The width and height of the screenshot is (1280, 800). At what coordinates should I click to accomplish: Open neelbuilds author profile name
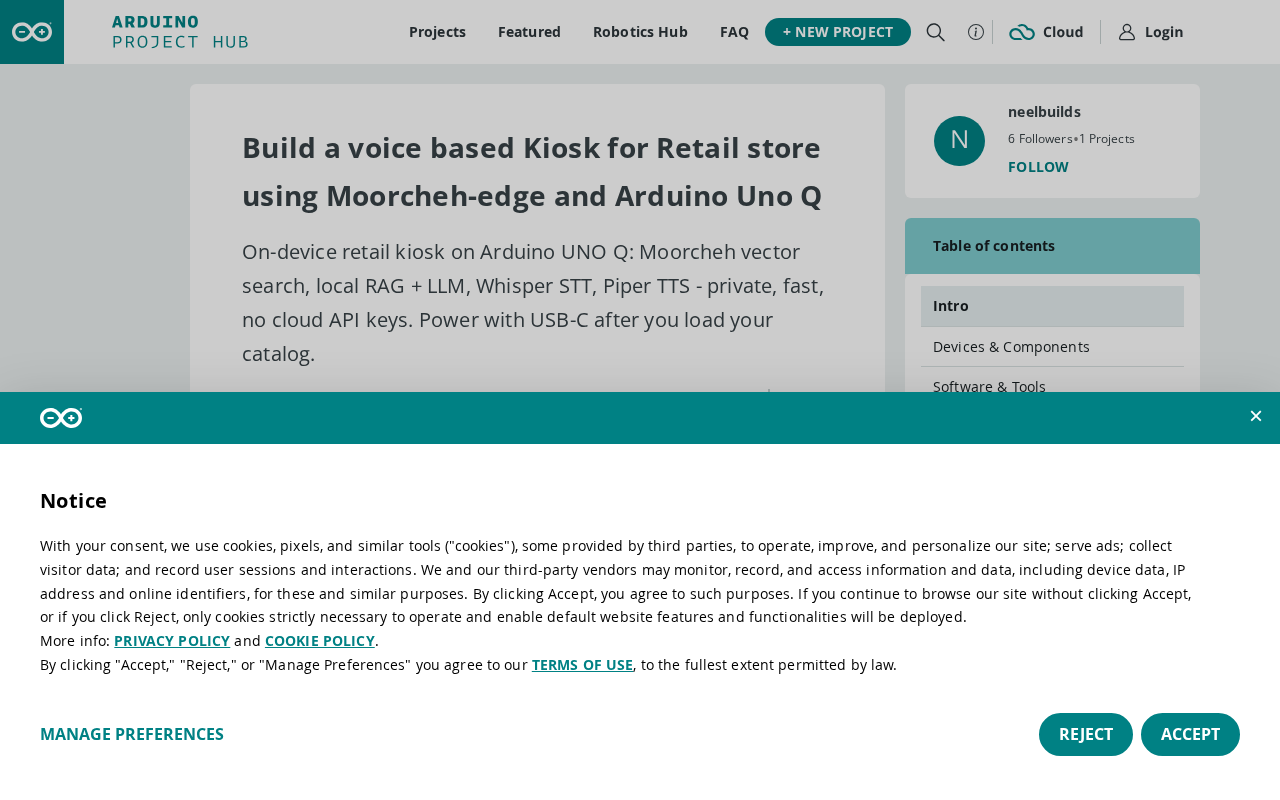[1044, 112]
